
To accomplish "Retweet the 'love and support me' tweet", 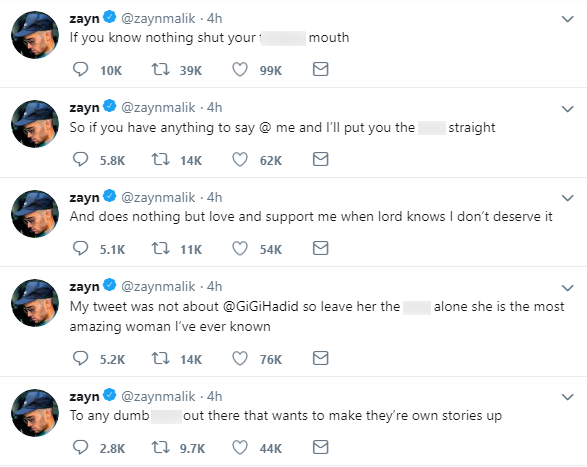I will (160, 248).
